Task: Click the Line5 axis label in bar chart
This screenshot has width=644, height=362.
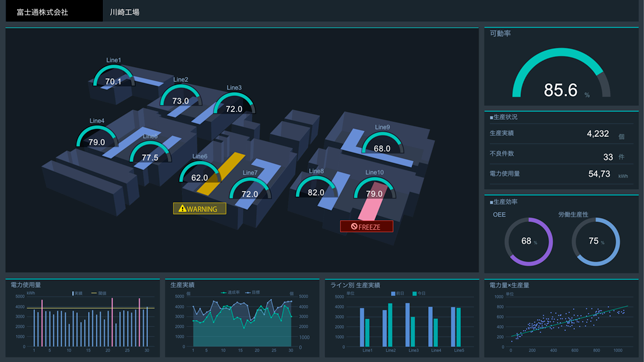Action: pyautogui.click(x=459, y=350)
